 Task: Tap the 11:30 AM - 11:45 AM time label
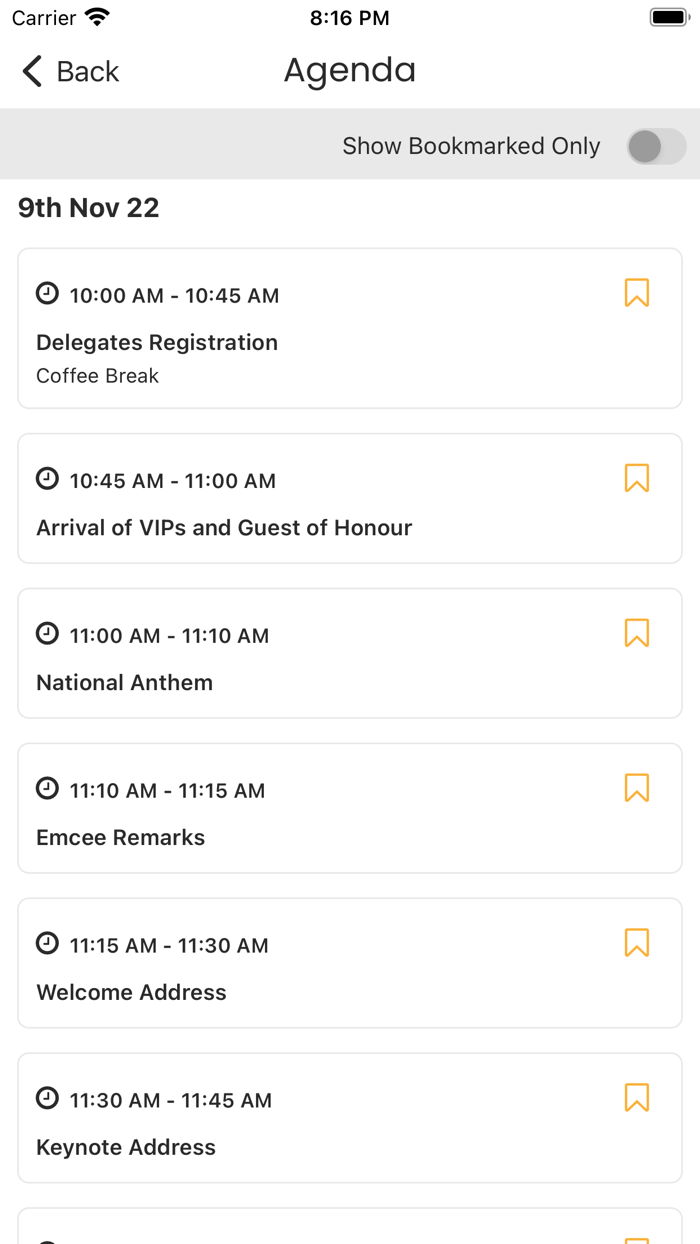170,1100
